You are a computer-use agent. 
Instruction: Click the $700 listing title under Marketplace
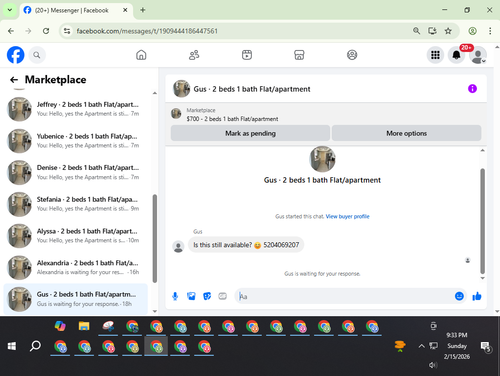coord(232,119)
